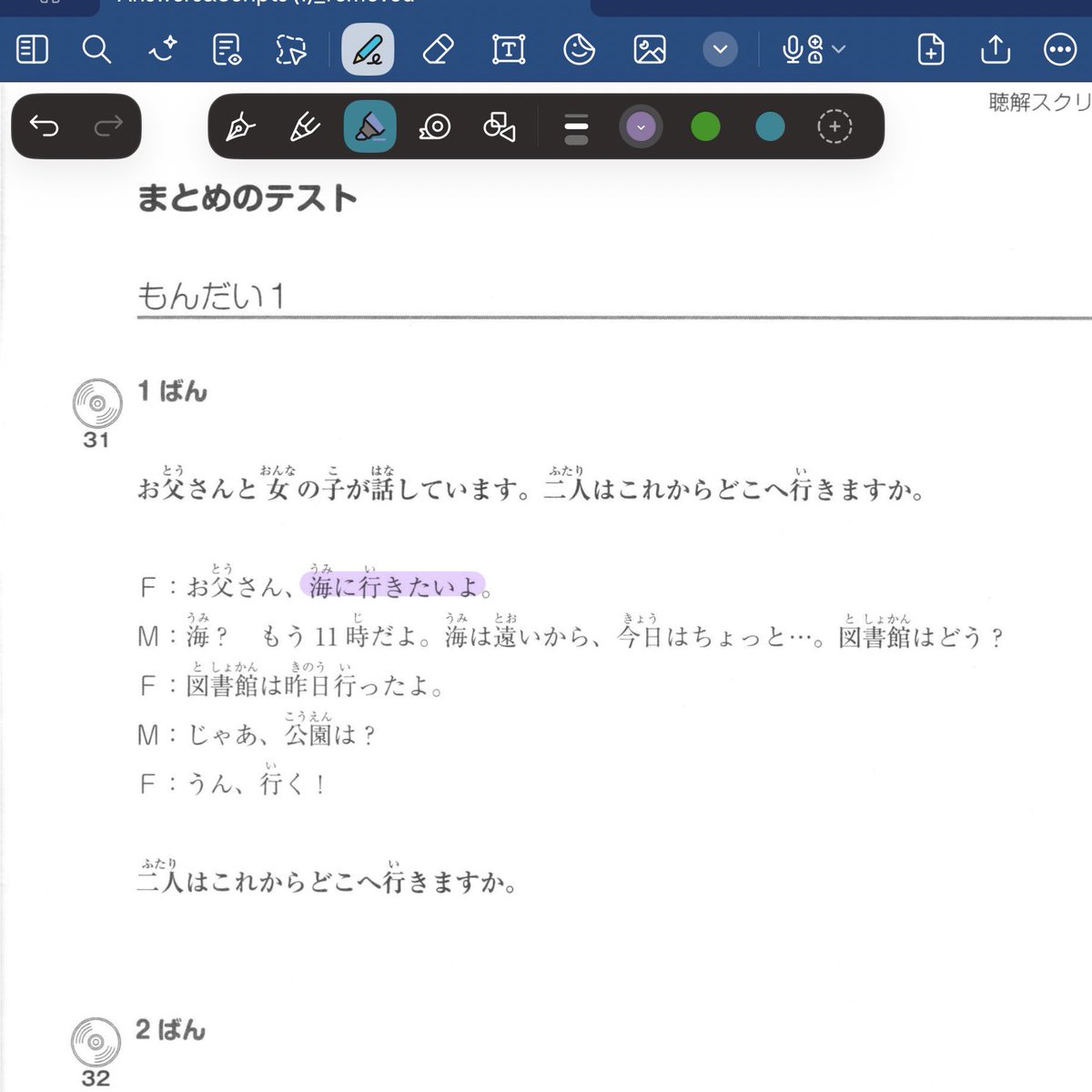
Task: Add a new color preset
Action: pos(834,126)
